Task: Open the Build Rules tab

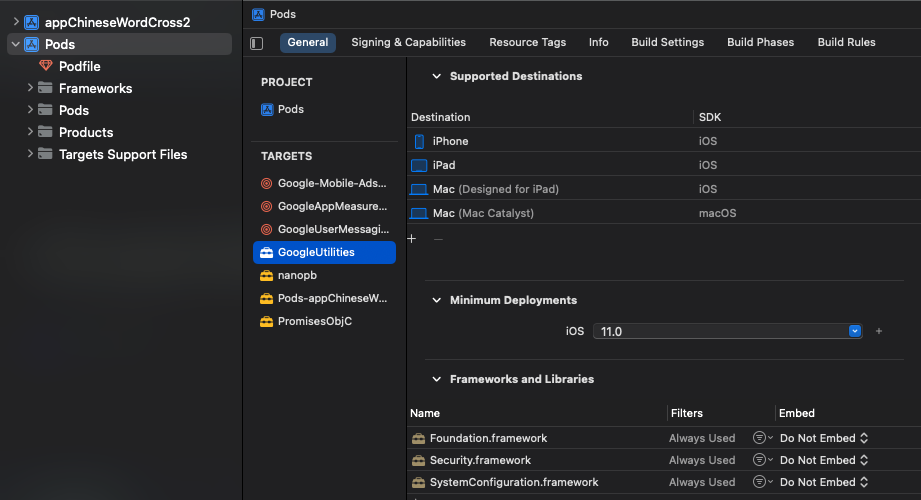Action: click(846, 42)
